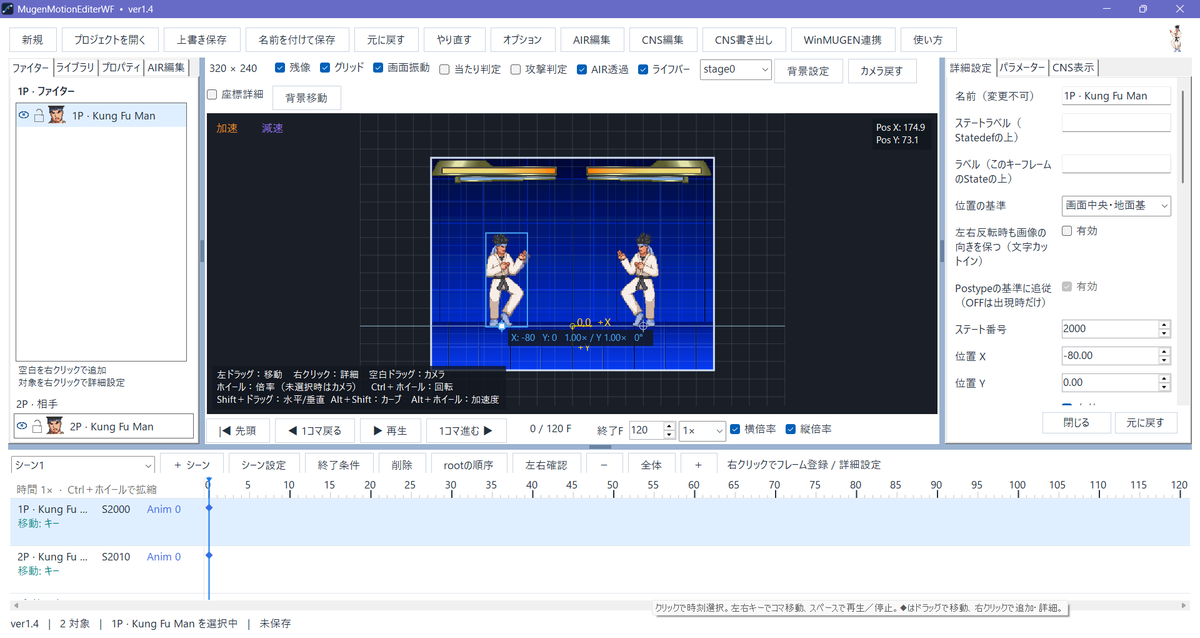Open the シーン1 scene dropdown

coord(82,465)
